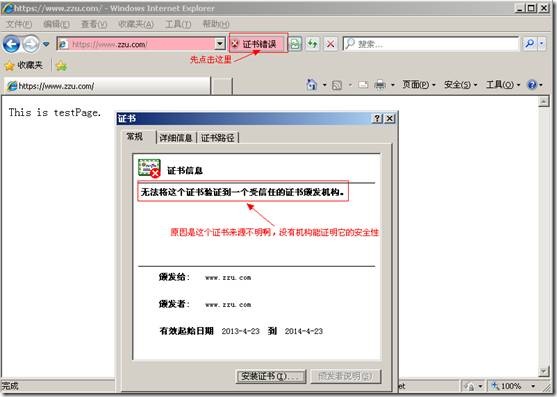Switch to the 常规 tab in certificate dialog

pyautogui.click(x=135, y=137)
